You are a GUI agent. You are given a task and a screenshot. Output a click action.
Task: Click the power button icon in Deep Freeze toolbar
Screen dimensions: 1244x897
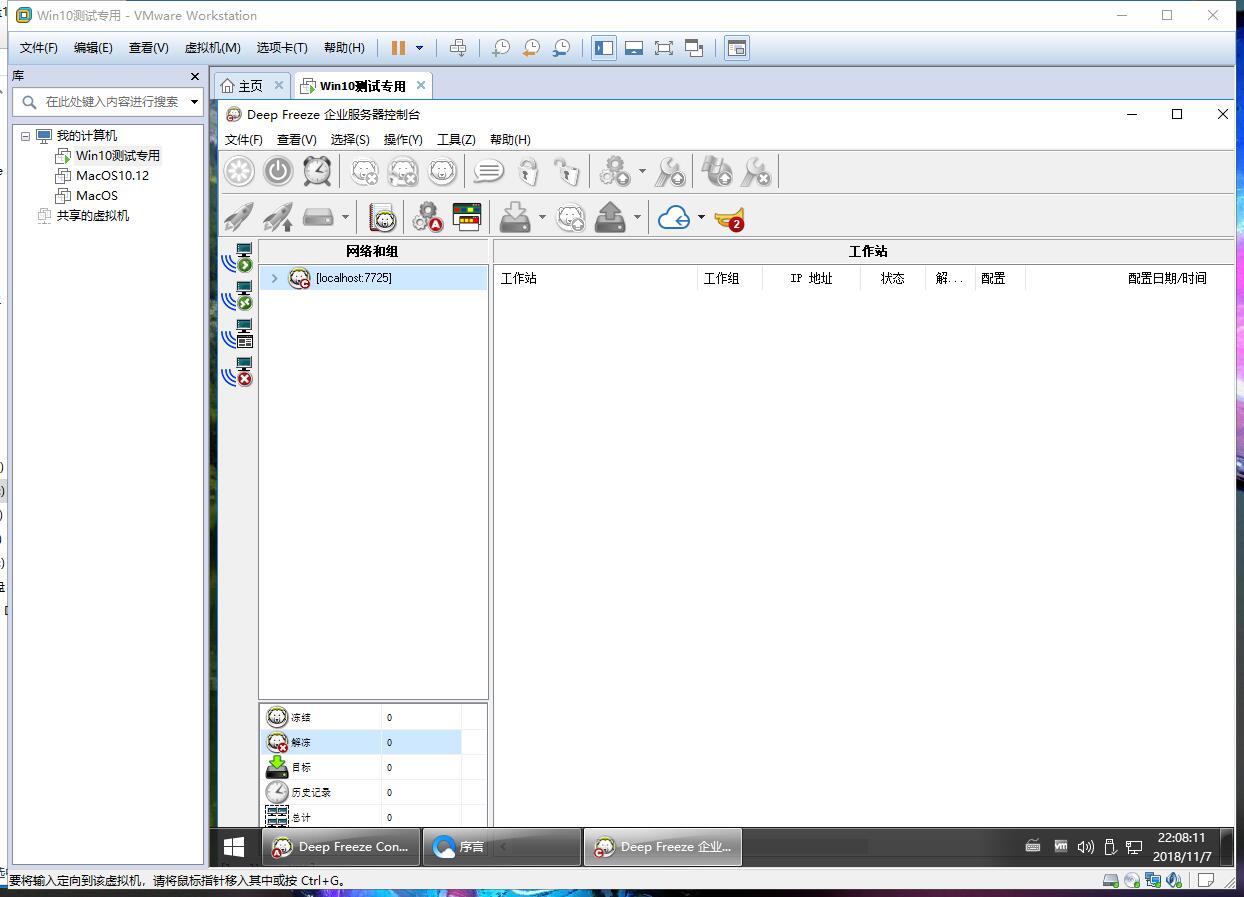tap(278, 172)
